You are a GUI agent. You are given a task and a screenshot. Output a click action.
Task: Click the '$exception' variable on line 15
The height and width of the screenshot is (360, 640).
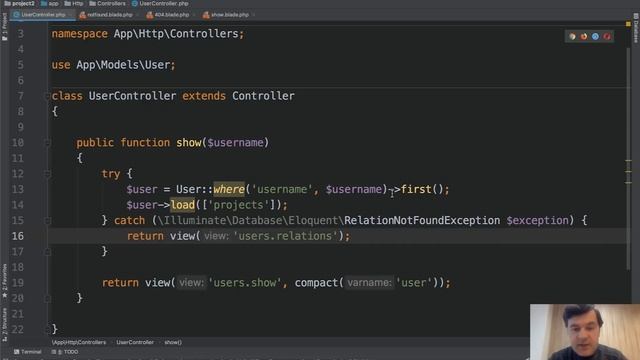coord(538,220)
